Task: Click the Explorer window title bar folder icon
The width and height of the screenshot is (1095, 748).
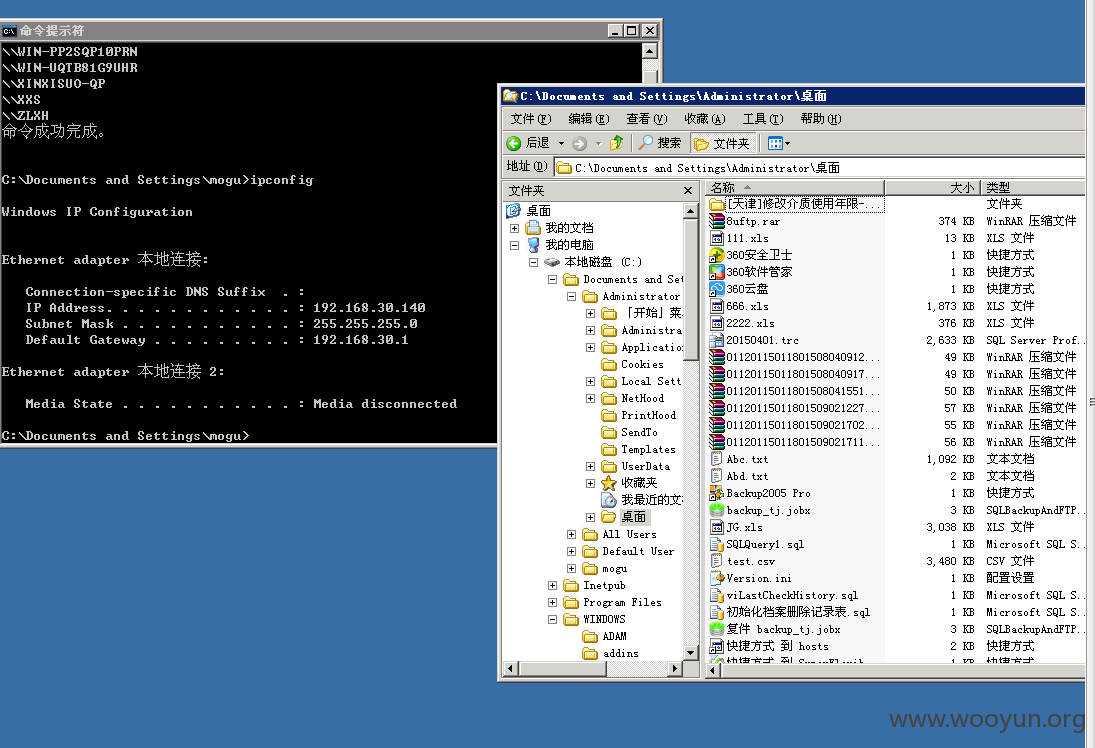Action: (x=510, y=96)
